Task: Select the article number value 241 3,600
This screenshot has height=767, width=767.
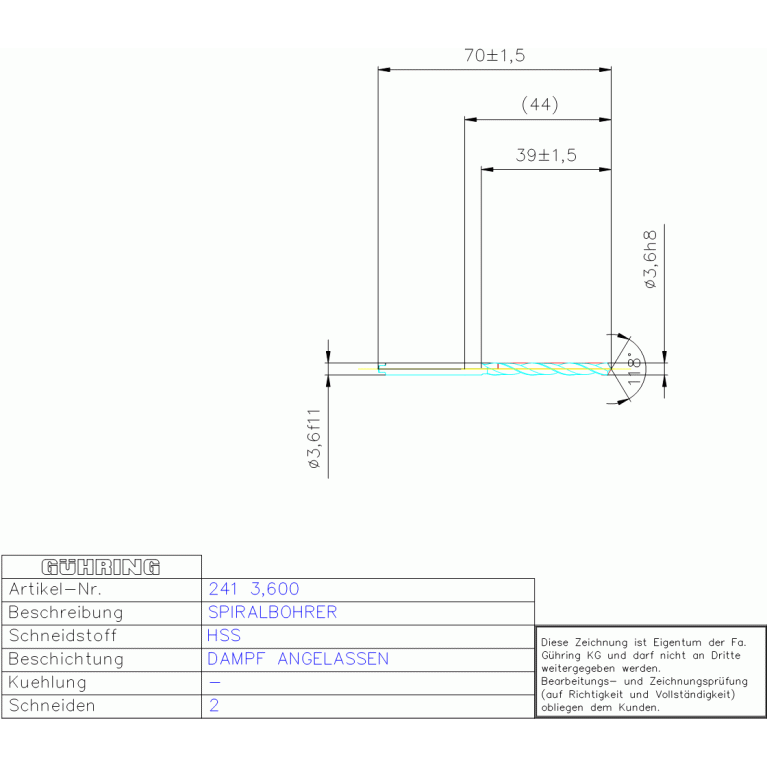Action: (253, 589)
